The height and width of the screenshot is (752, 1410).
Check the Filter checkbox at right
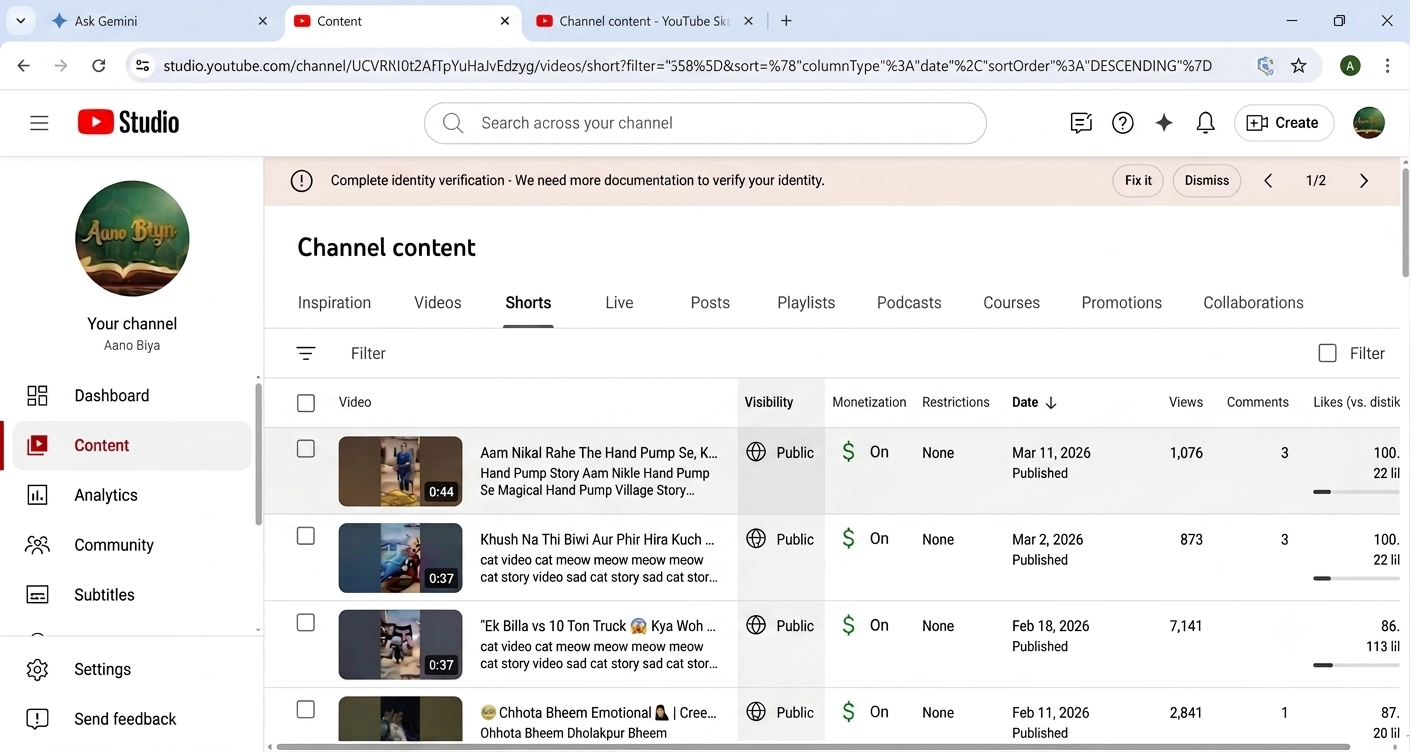[x=1328, y=353]
